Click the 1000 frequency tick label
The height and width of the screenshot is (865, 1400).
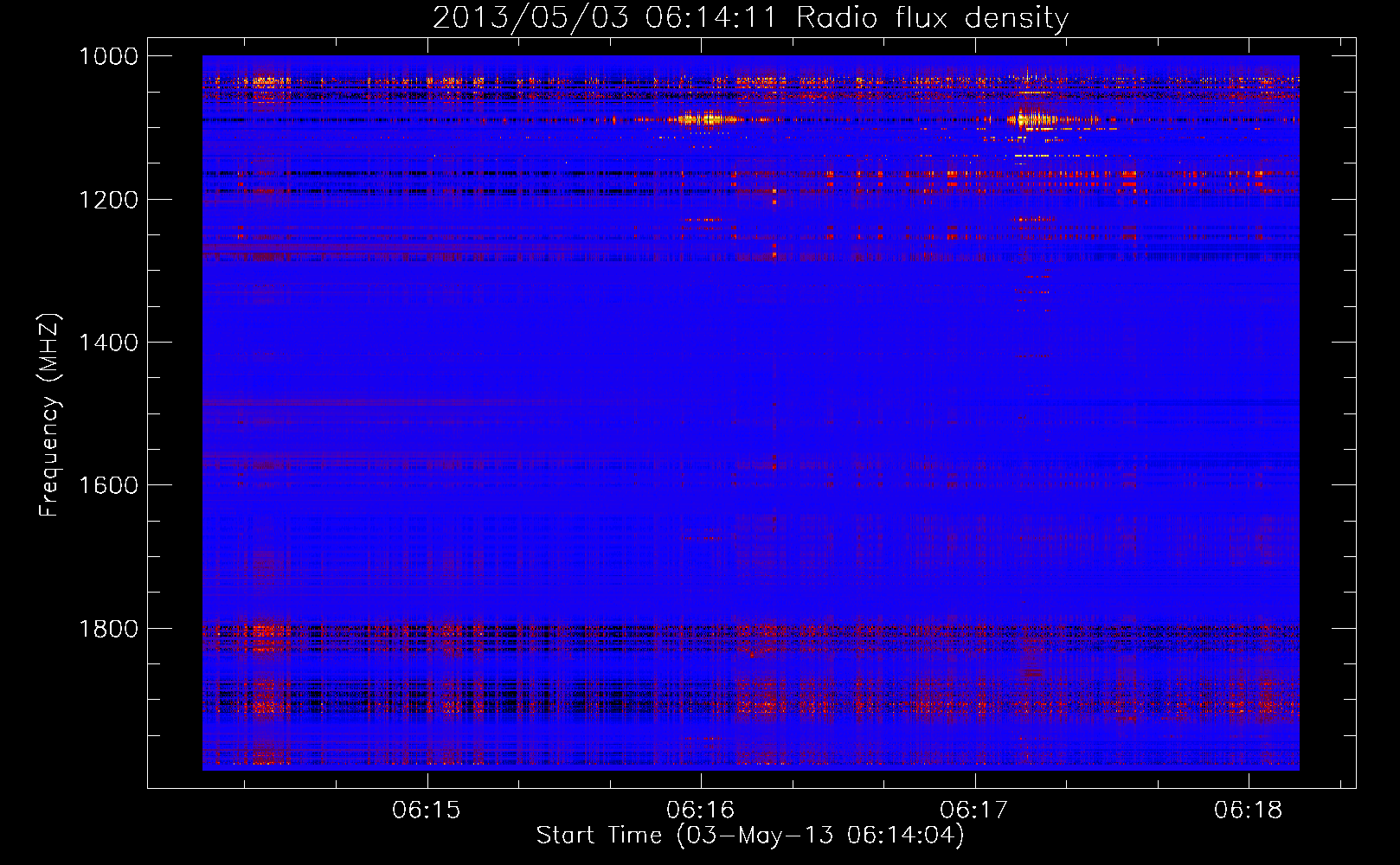pyautogui.click(x=108, y=56)
